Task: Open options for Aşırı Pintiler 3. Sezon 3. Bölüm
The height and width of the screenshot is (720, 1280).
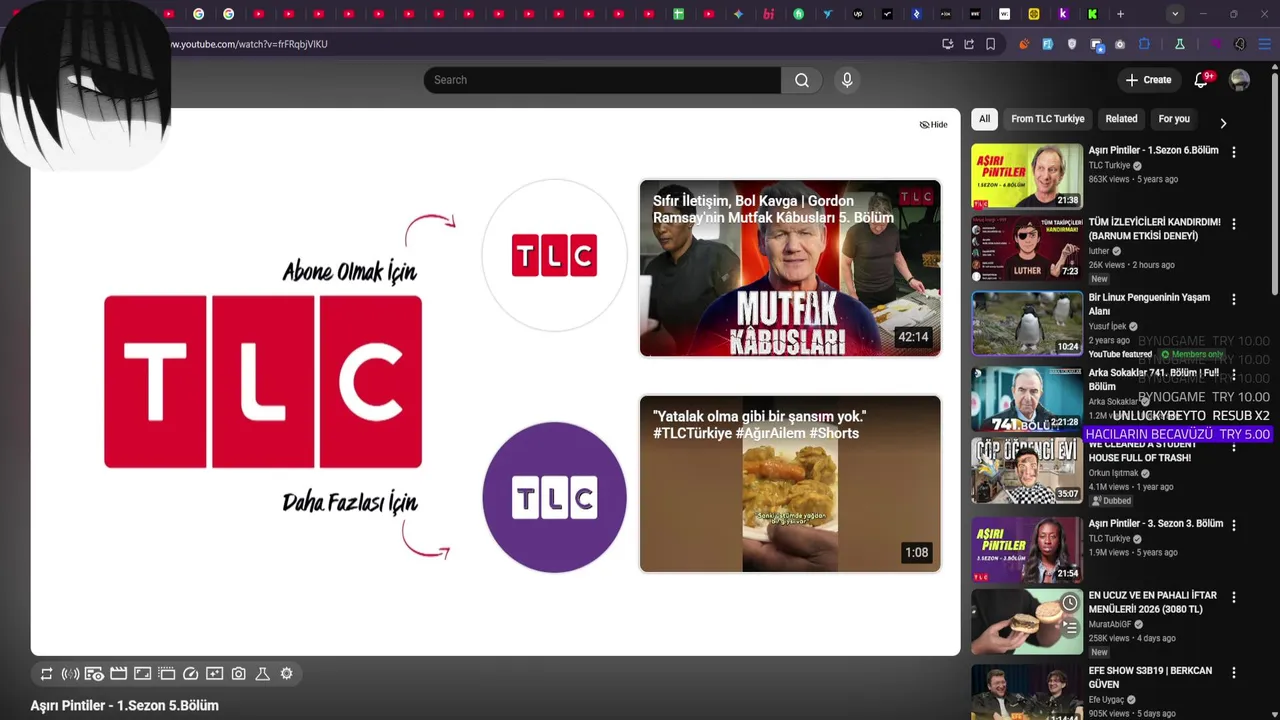Action: pos(1233,525)
